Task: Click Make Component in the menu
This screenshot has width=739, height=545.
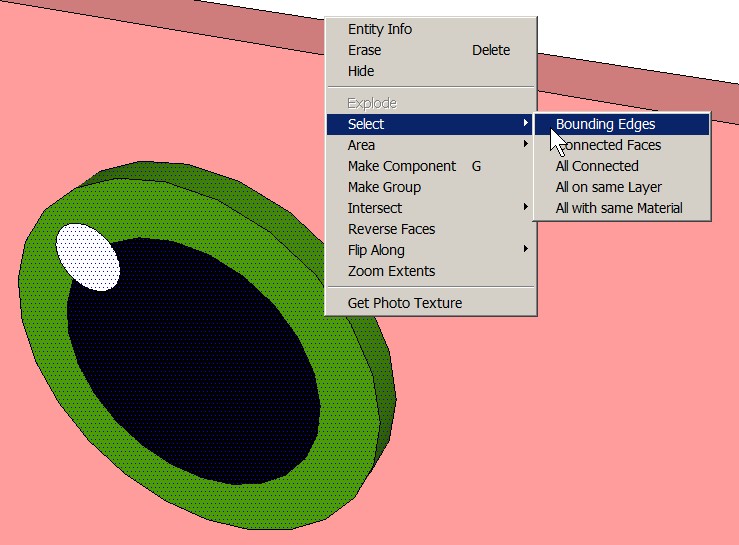Action: (401, 166)
